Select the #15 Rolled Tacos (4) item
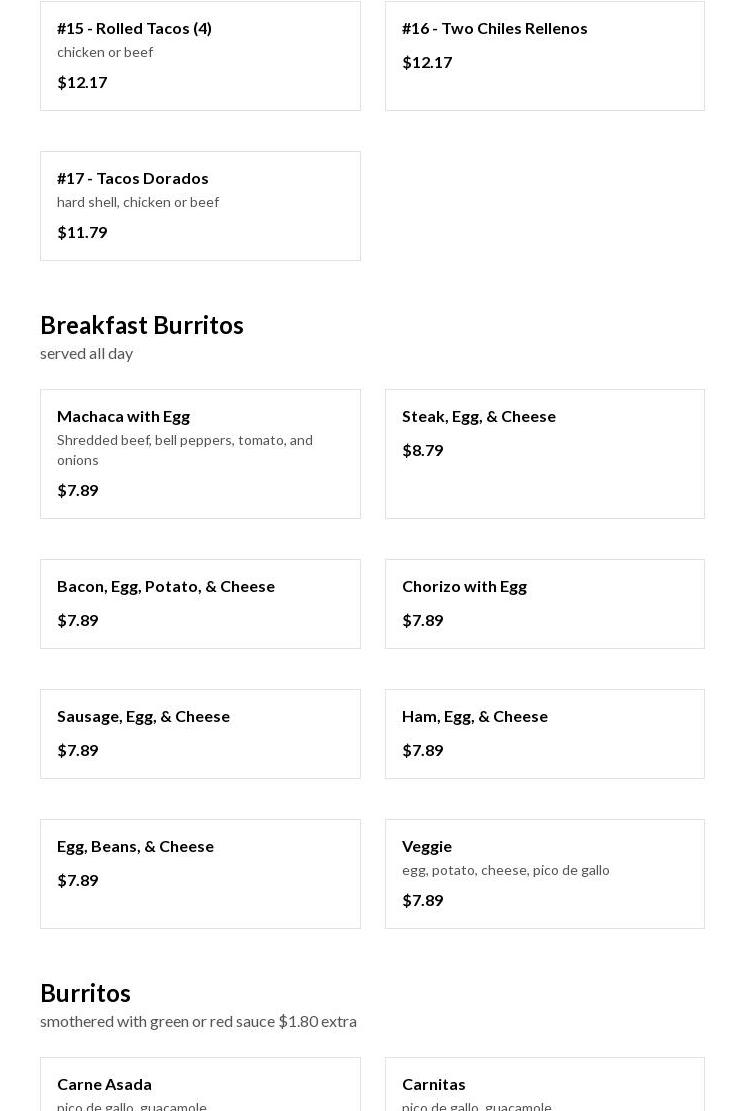 click(x=200, y=55)
